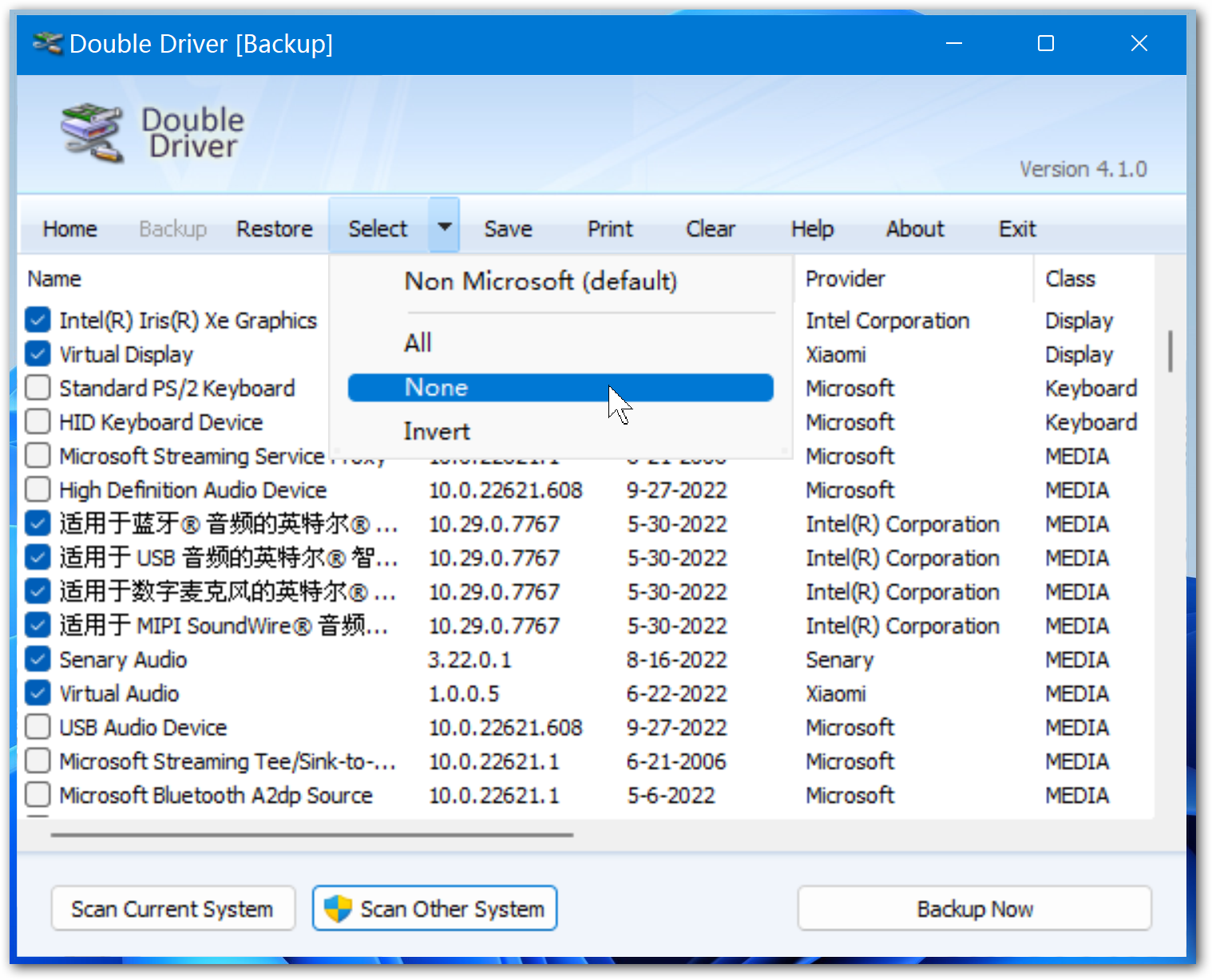The width and height of the screenshot is (1212, 980).
Task: Sort by Provider column header
Action: 845,279
